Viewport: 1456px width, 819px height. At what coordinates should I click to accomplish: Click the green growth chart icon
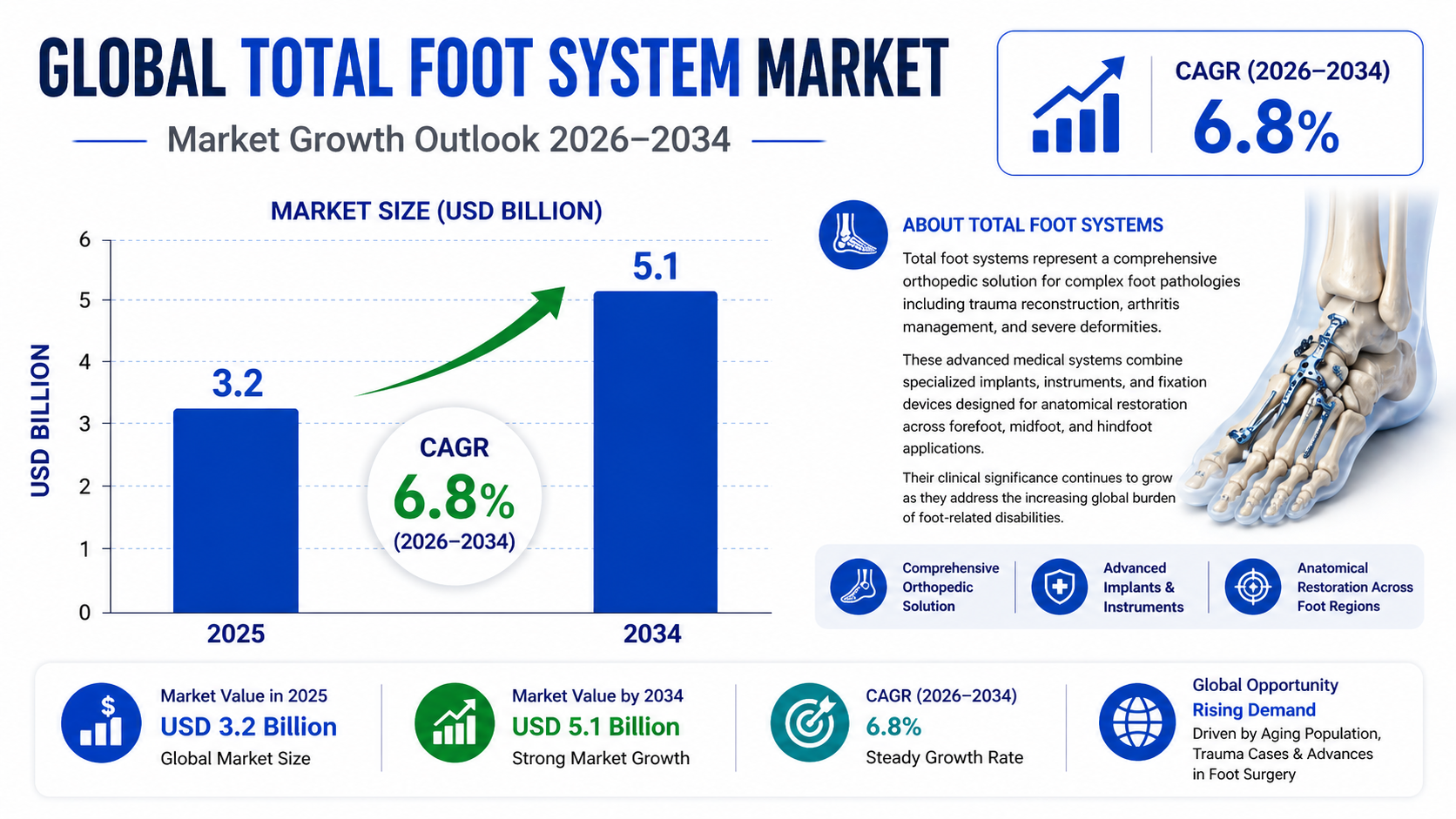(454, 723)
